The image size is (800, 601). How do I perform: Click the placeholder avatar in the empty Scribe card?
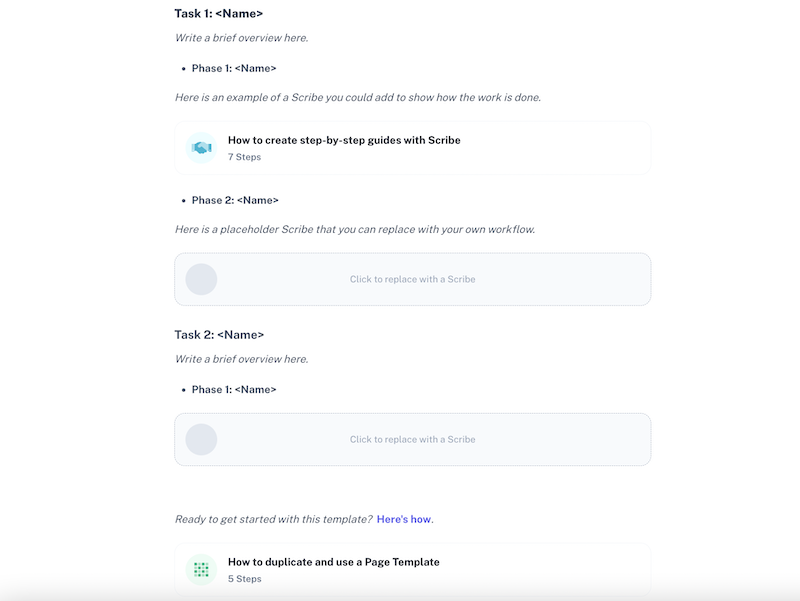click(x=201, y=279)
